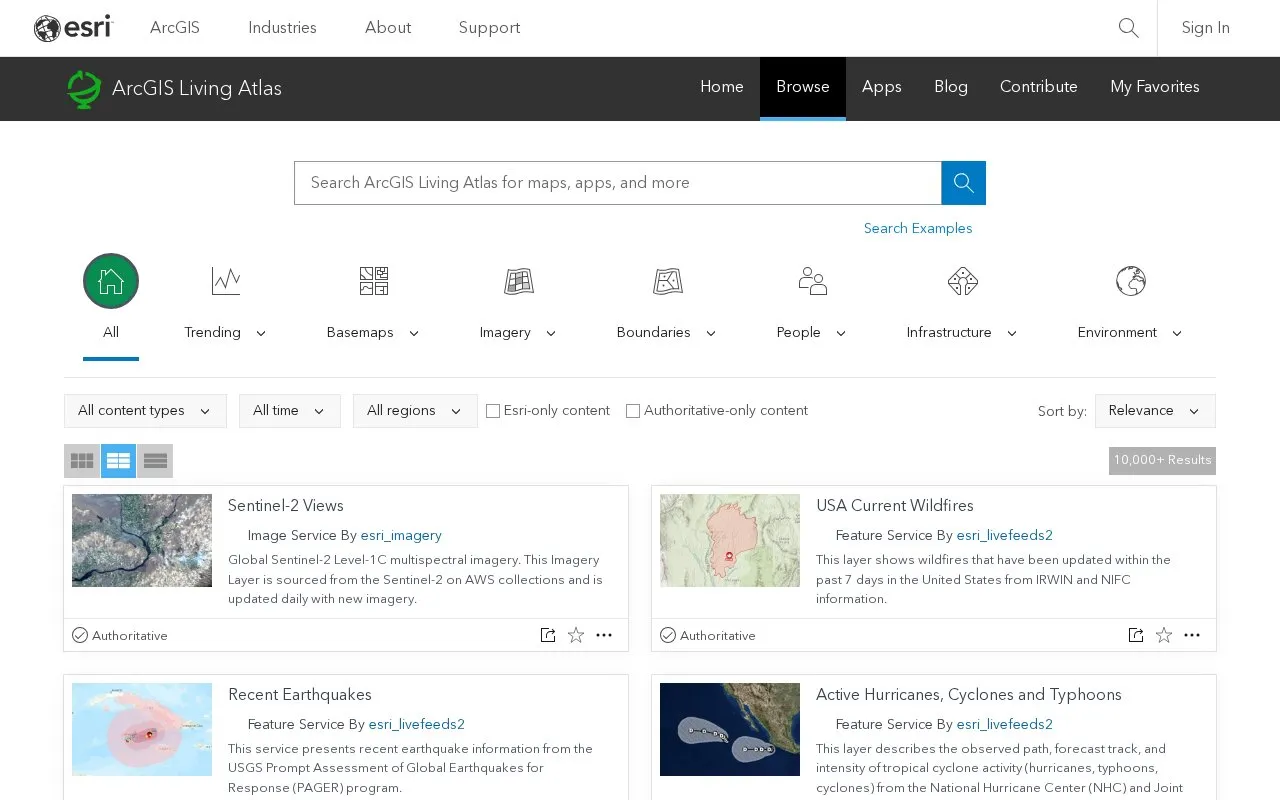1280x800 pixels.
Task: Open more options for USA Current Wildfires
Action: (x=1192, y=635)
